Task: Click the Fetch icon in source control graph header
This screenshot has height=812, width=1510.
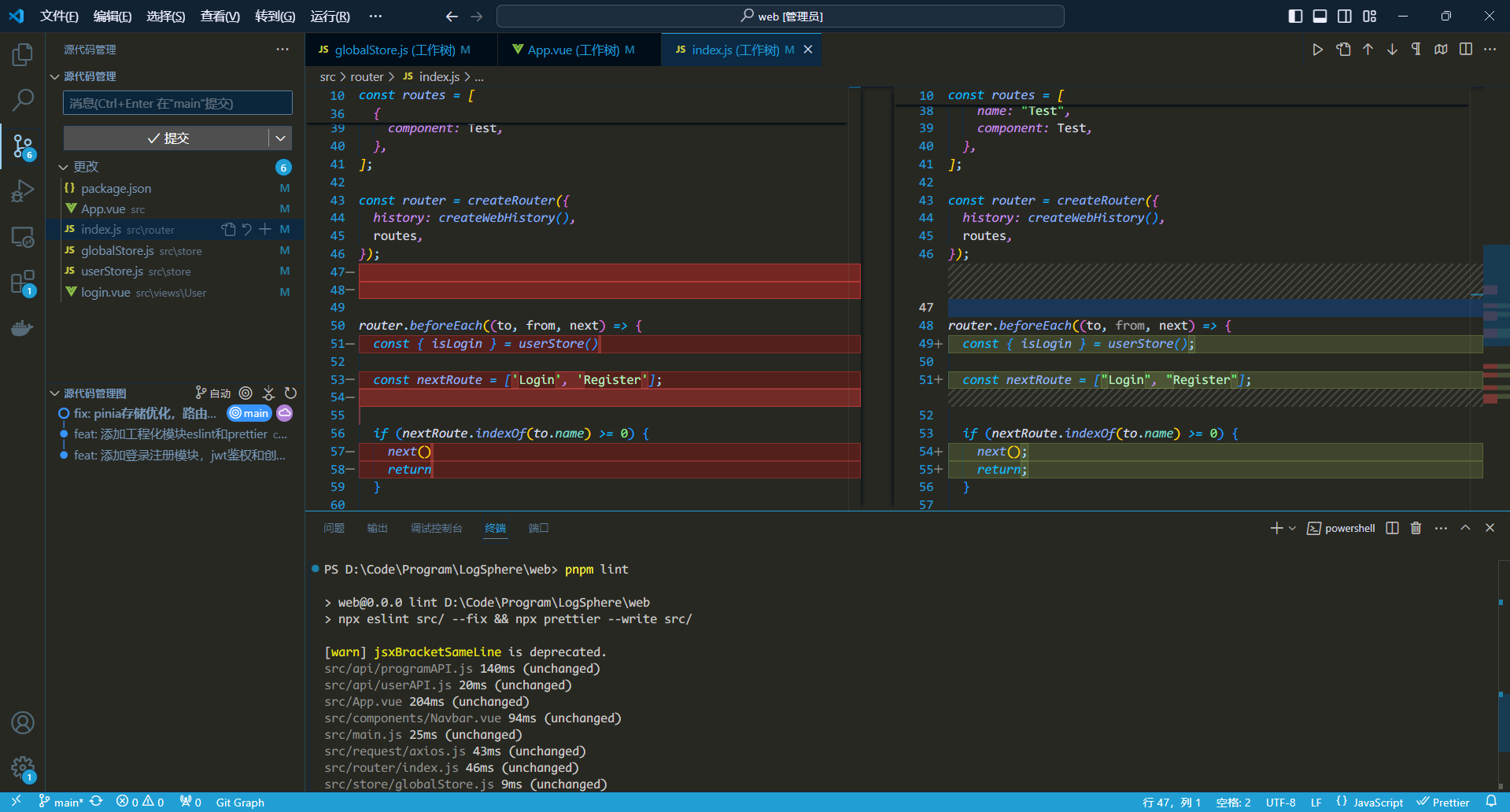Action: (x=268, y=393)
